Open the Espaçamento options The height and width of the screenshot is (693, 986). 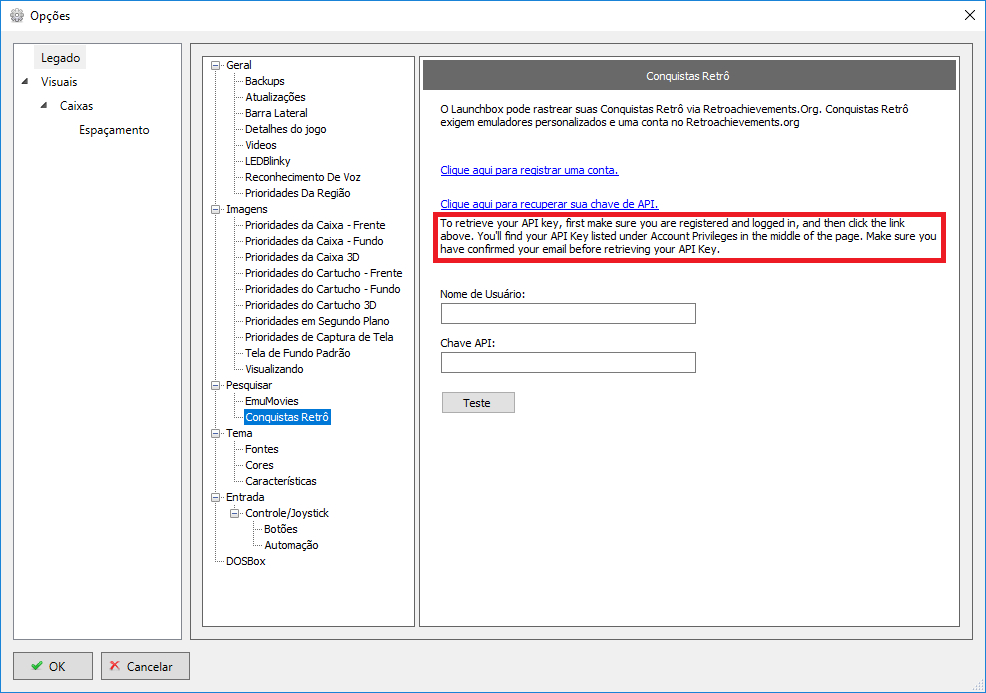114,130
